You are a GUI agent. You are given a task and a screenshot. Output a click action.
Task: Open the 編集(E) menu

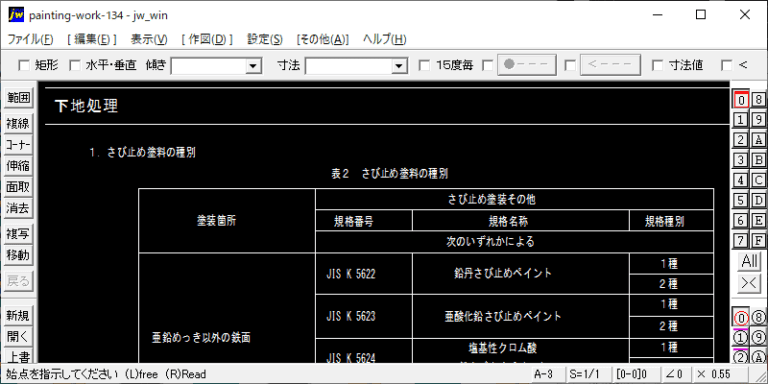(x=92, y=40)
